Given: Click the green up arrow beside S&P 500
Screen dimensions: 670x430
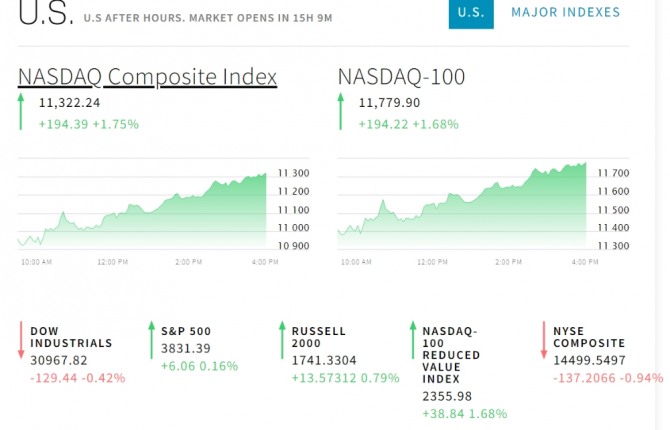Looking at the screenshot, I should click(151, 340).
